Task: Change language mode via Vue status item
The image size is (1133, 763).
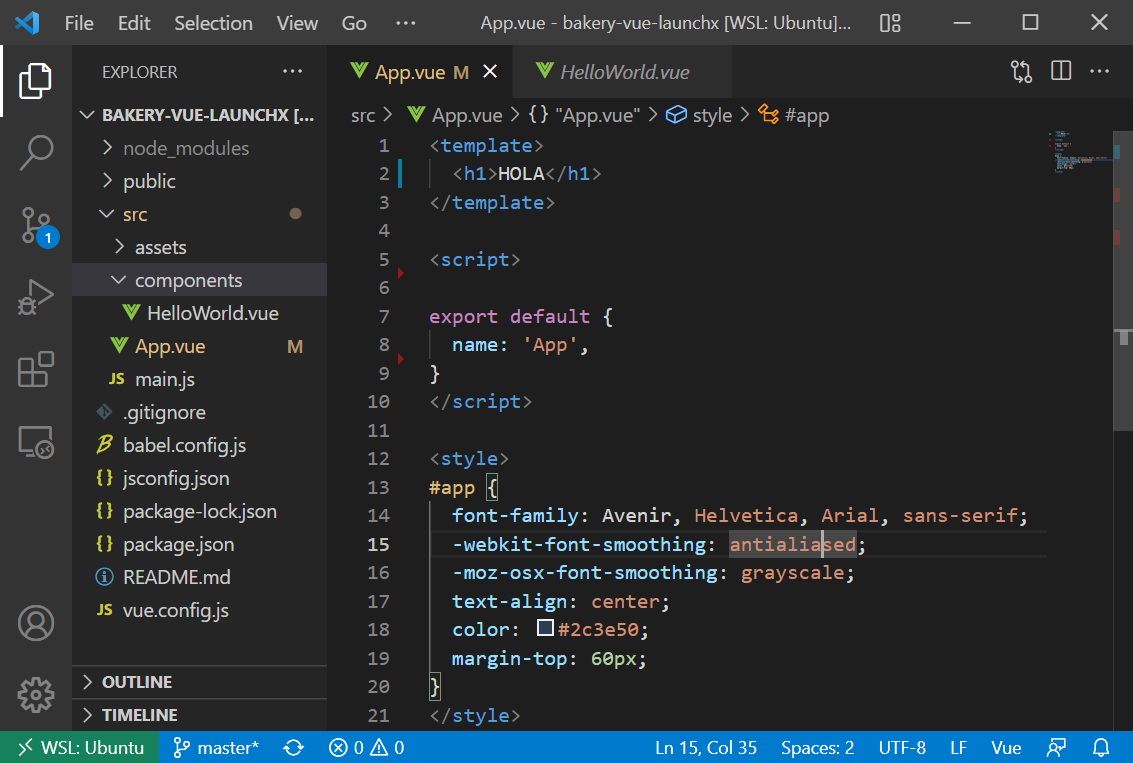Action: (x=1006, y=748)
